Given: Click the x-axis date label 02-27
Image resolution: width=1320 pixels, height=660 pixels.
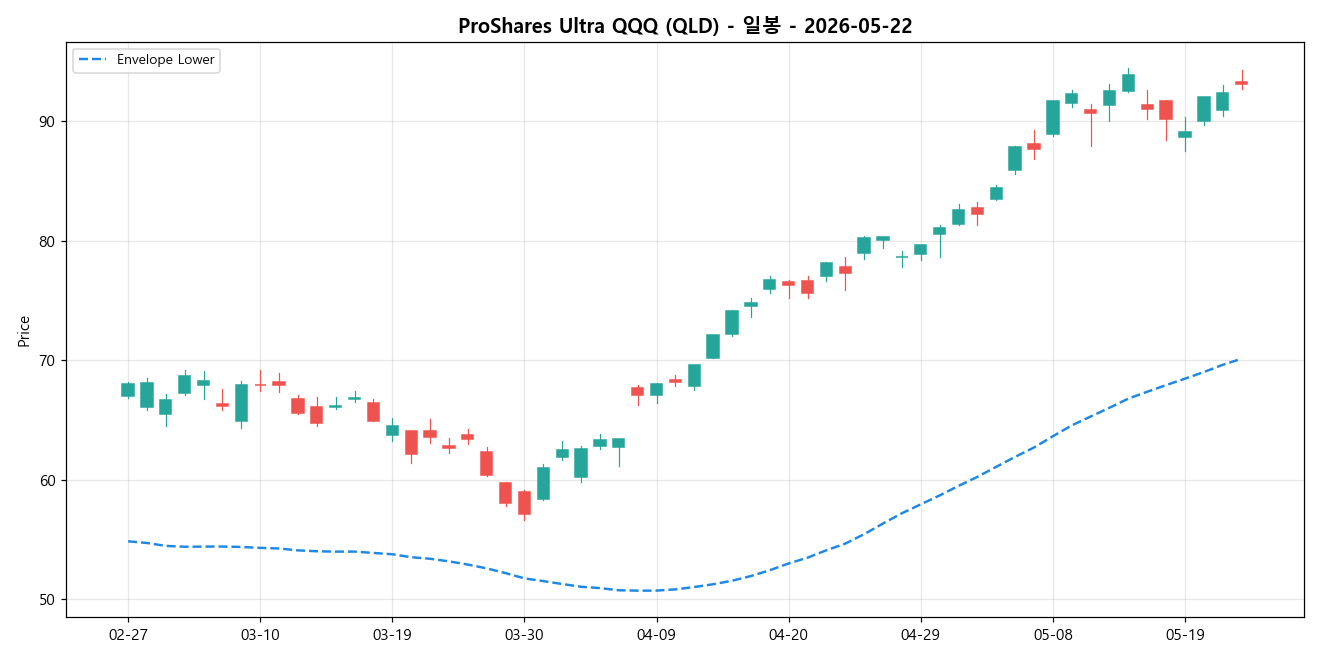Looking at the screenshot, I should coord(128,634).
